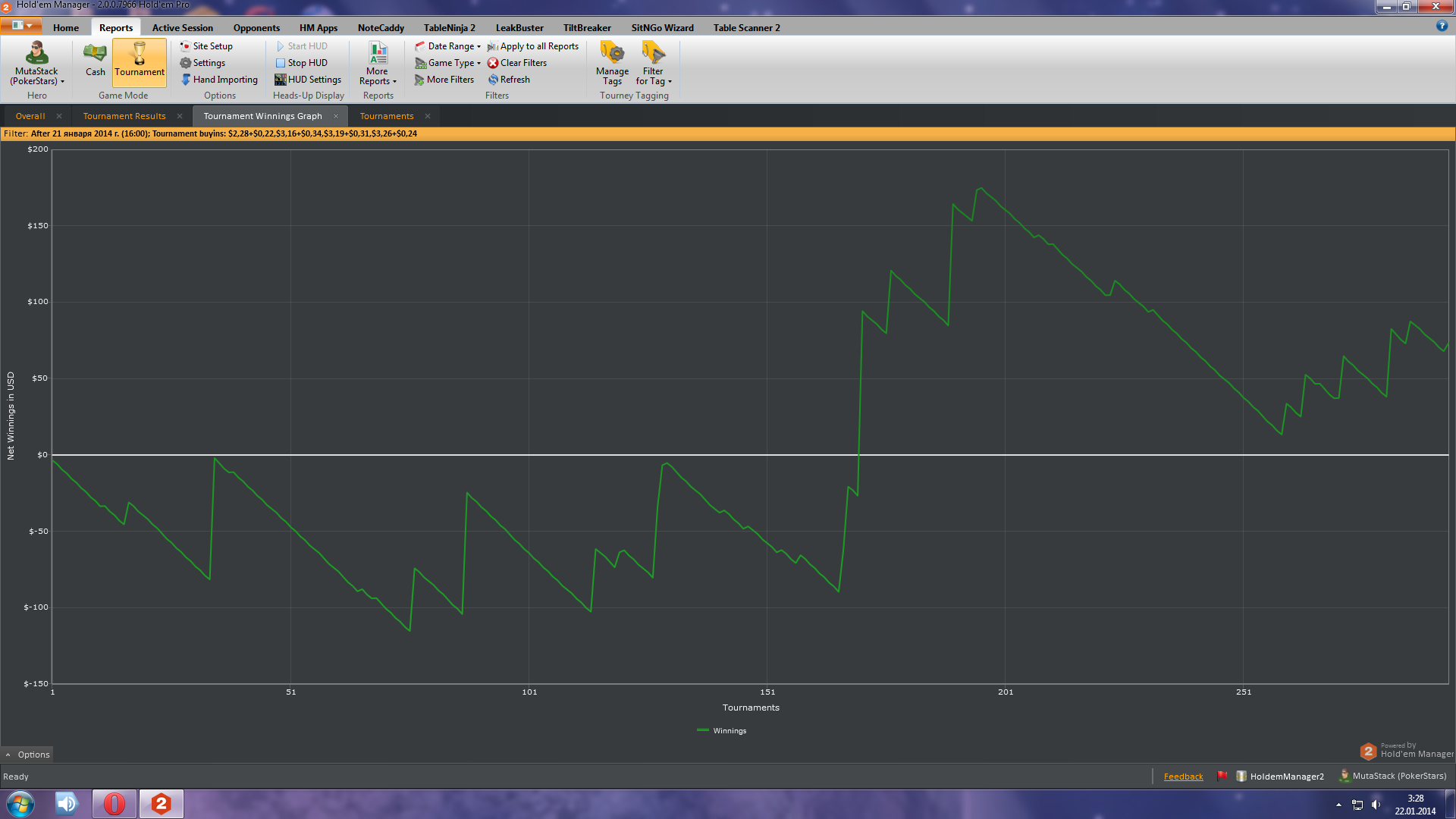Screen dimensions: 1456x819
Task: Click the Refresh filters icon
Action: (493, 80)
